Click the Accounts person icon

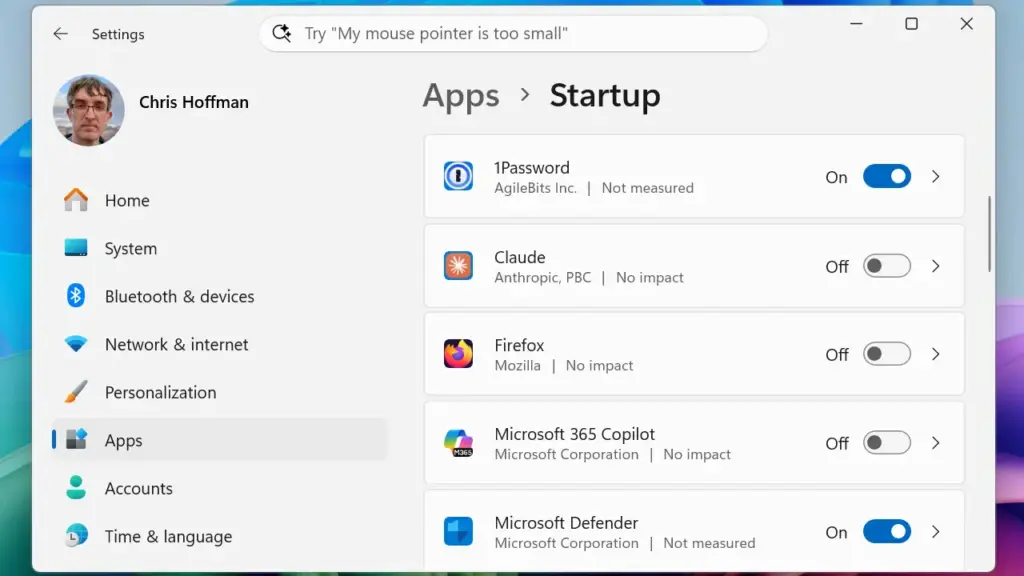coord(76,488)
